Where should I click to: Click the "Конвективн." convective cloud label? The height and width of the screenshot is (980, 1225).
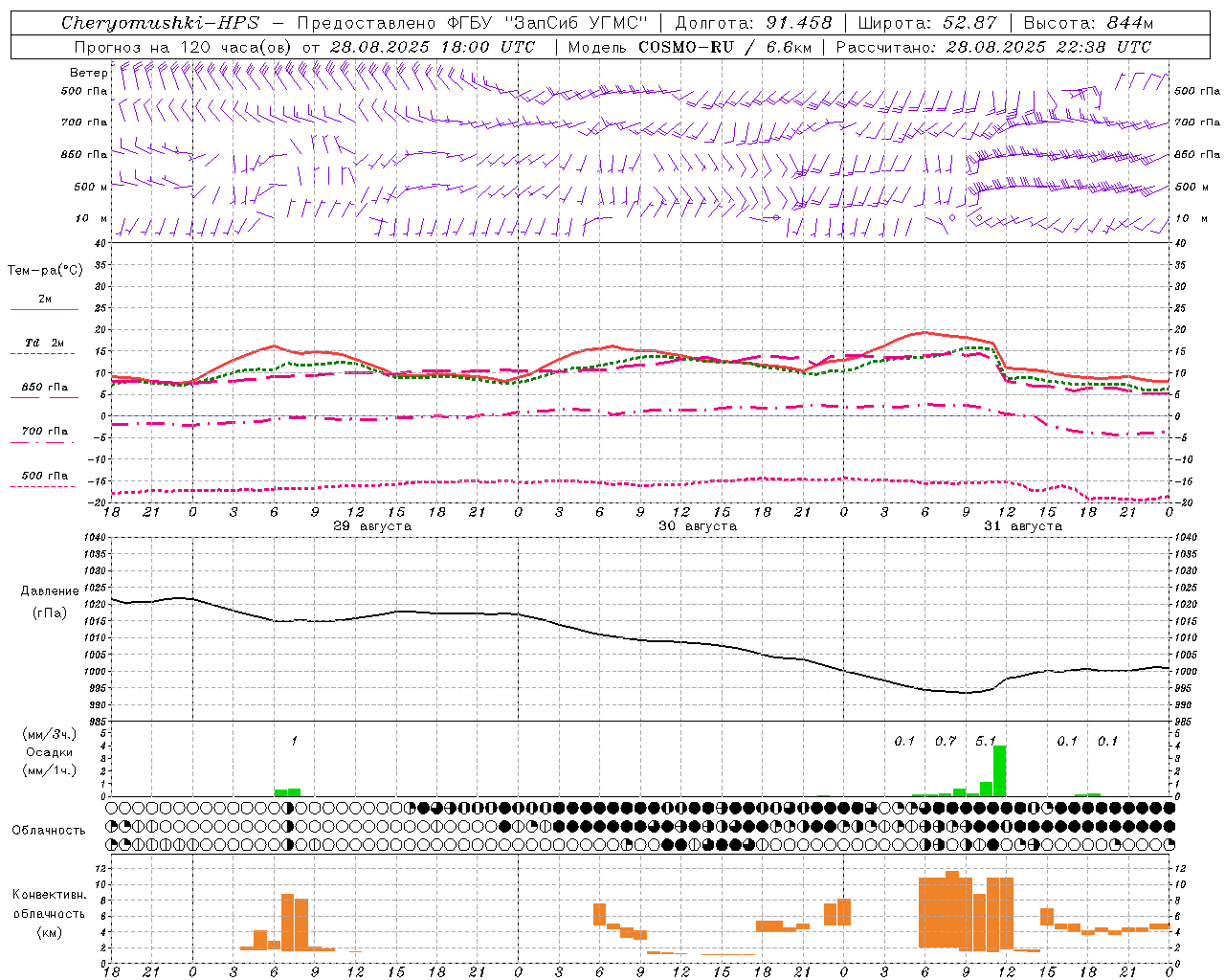tap(50, 895)
